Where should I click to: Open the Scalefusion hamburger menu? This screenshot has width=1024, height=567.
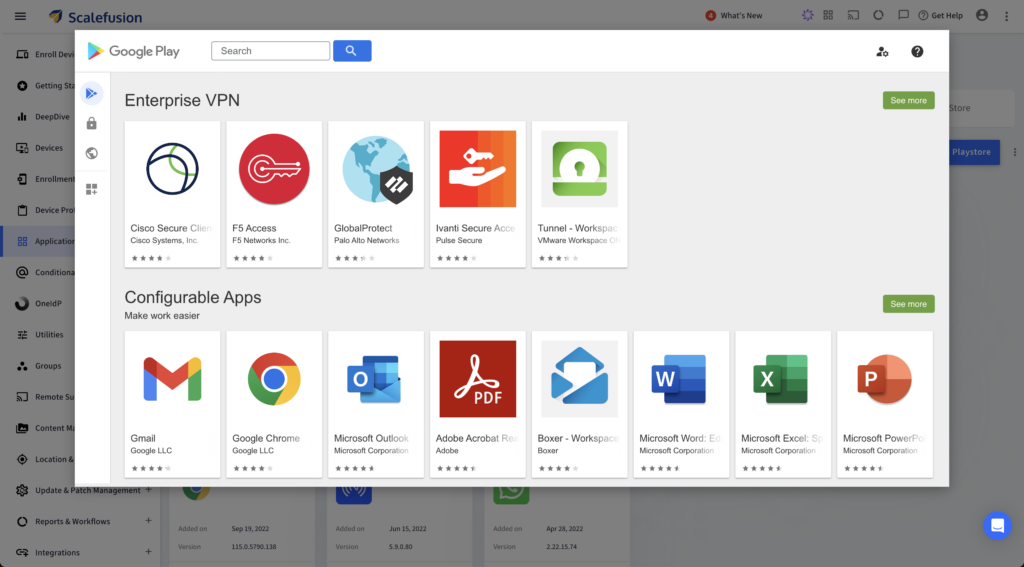pos(20,16)
